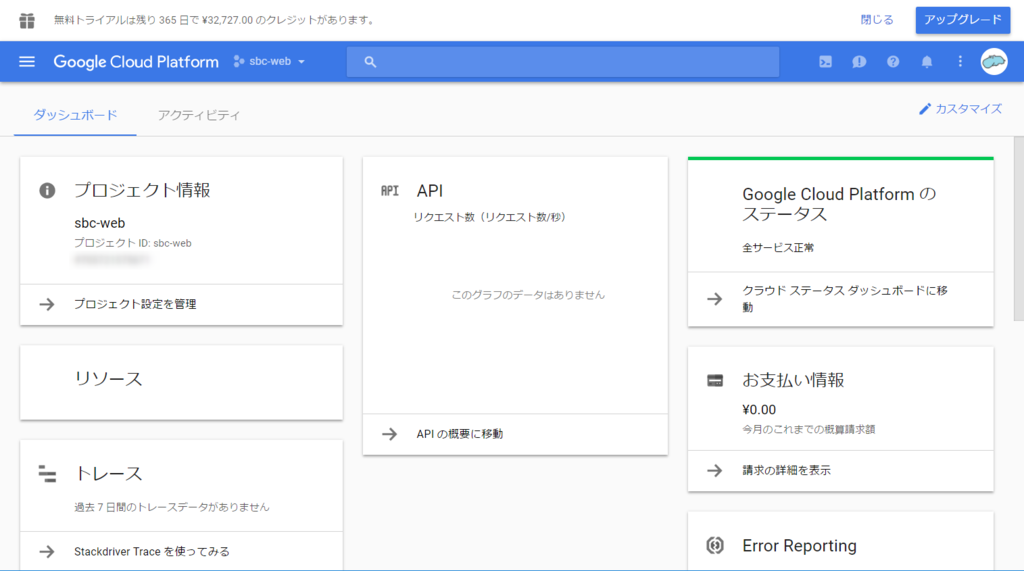Image resolution: width=1024 pixels, height=571 pixels.
Task: Open the user account avatar
Action: [994, 61]
